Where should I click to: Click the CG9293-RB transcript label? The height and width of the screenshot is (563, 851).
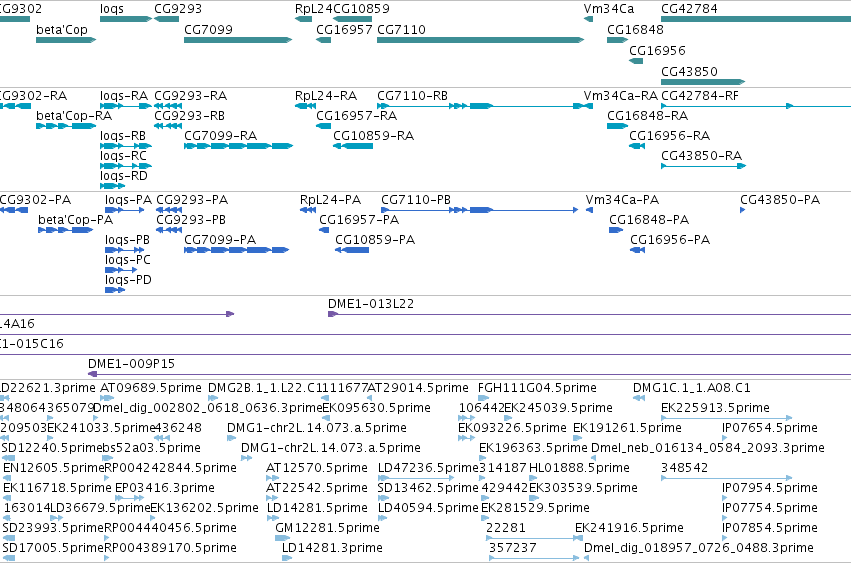189,116
